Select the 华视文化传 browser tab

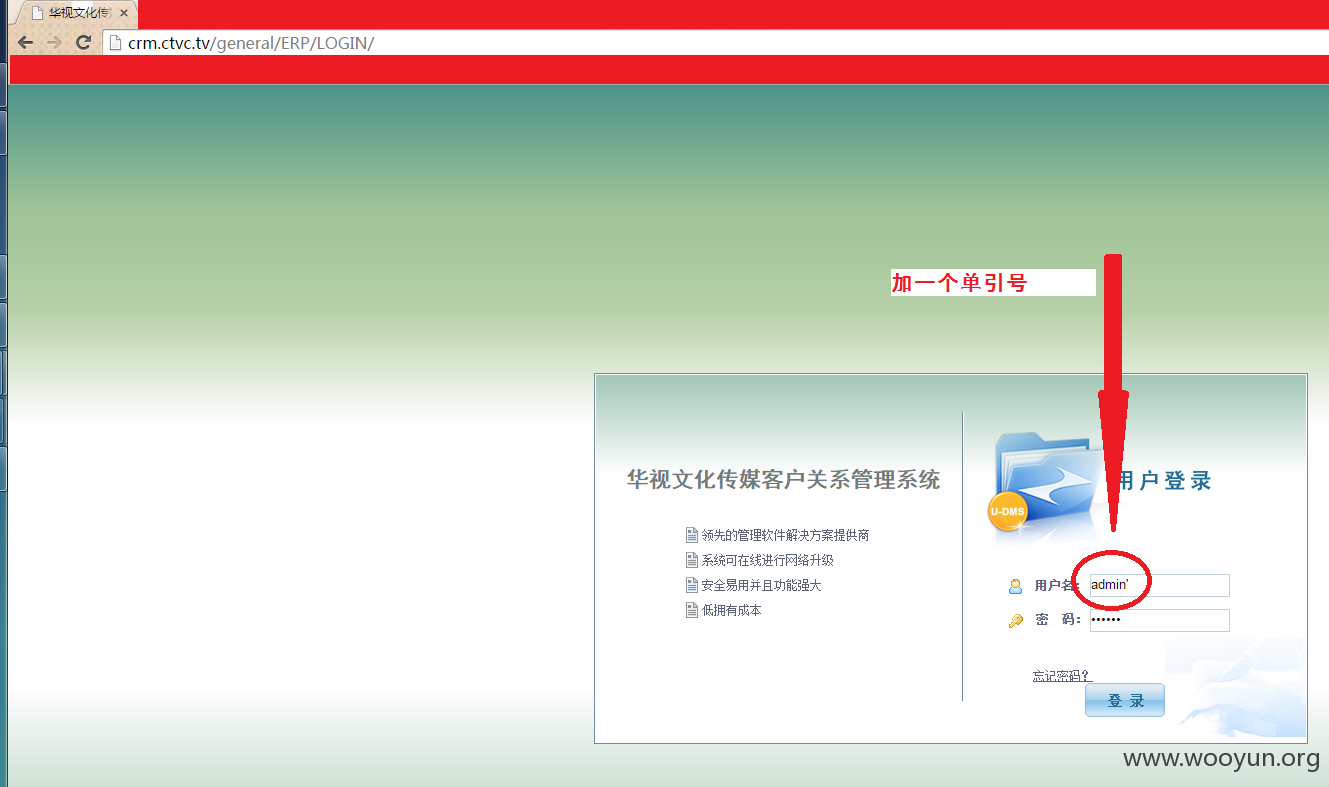pos(73,13)
